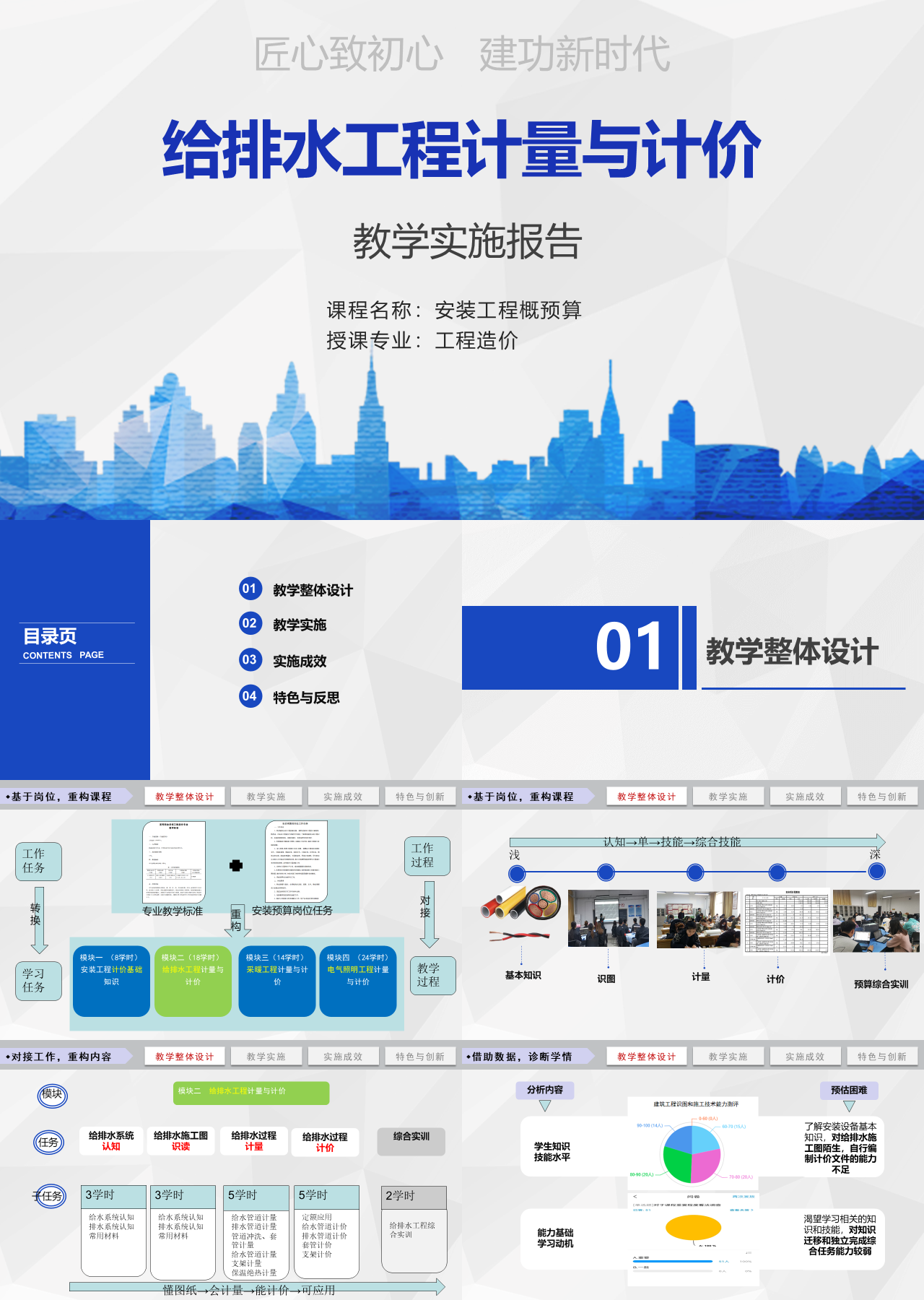Click the timeline dot above 识图 photo

tap(606, 872)
